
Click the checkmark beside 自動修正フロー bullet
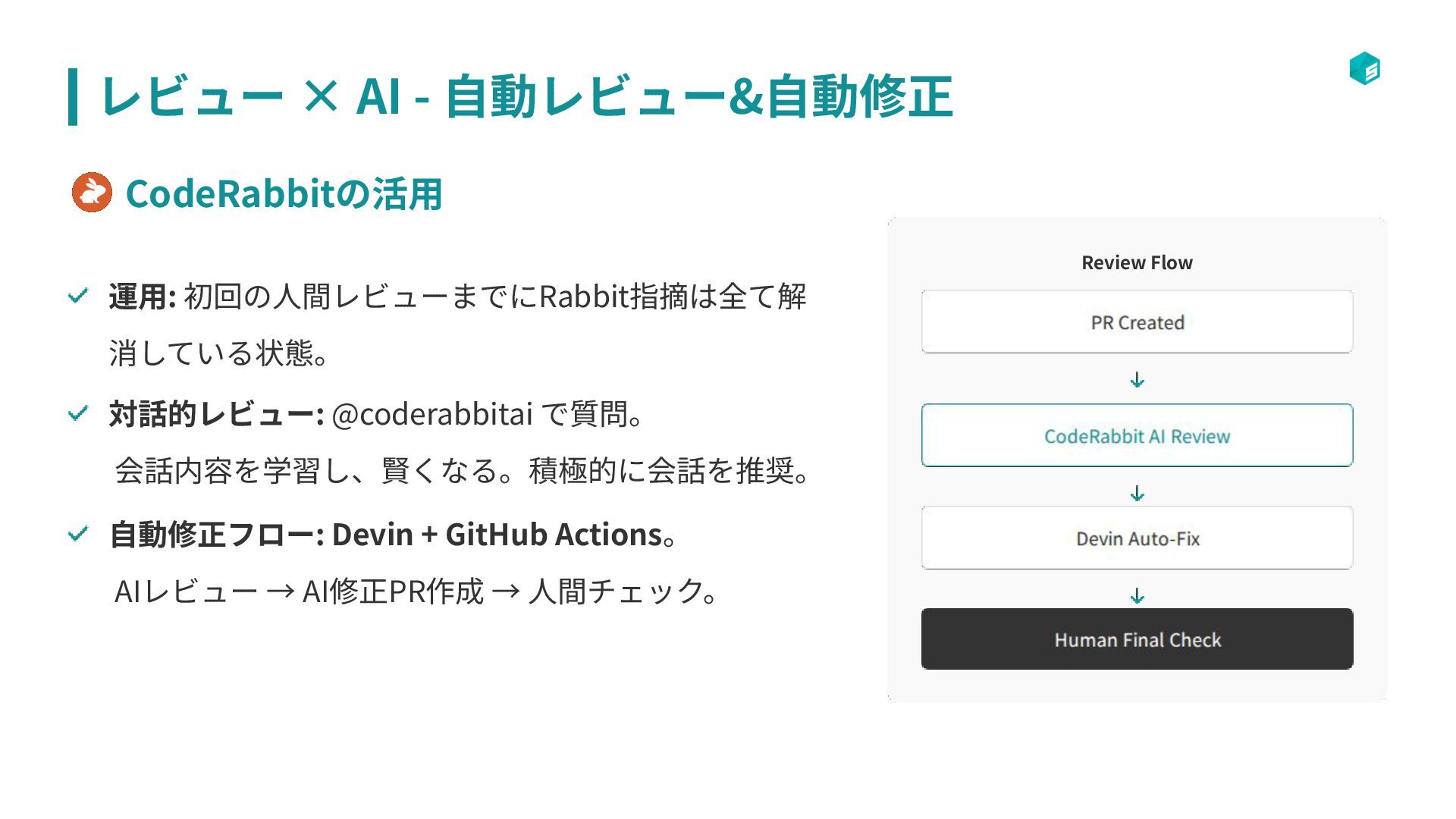(78, 535)
